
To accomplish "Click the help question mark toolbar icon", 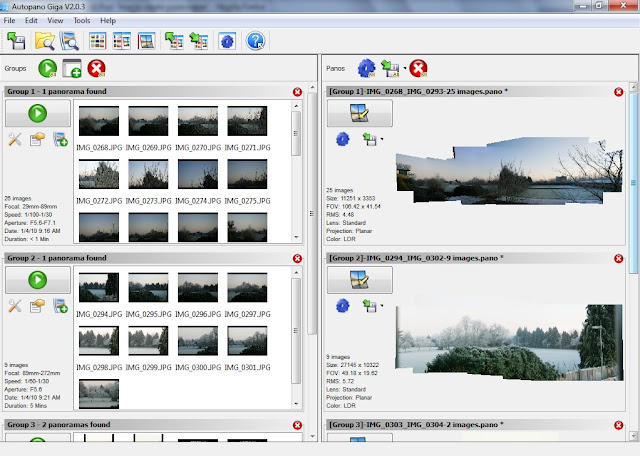I will click(255, 41).
